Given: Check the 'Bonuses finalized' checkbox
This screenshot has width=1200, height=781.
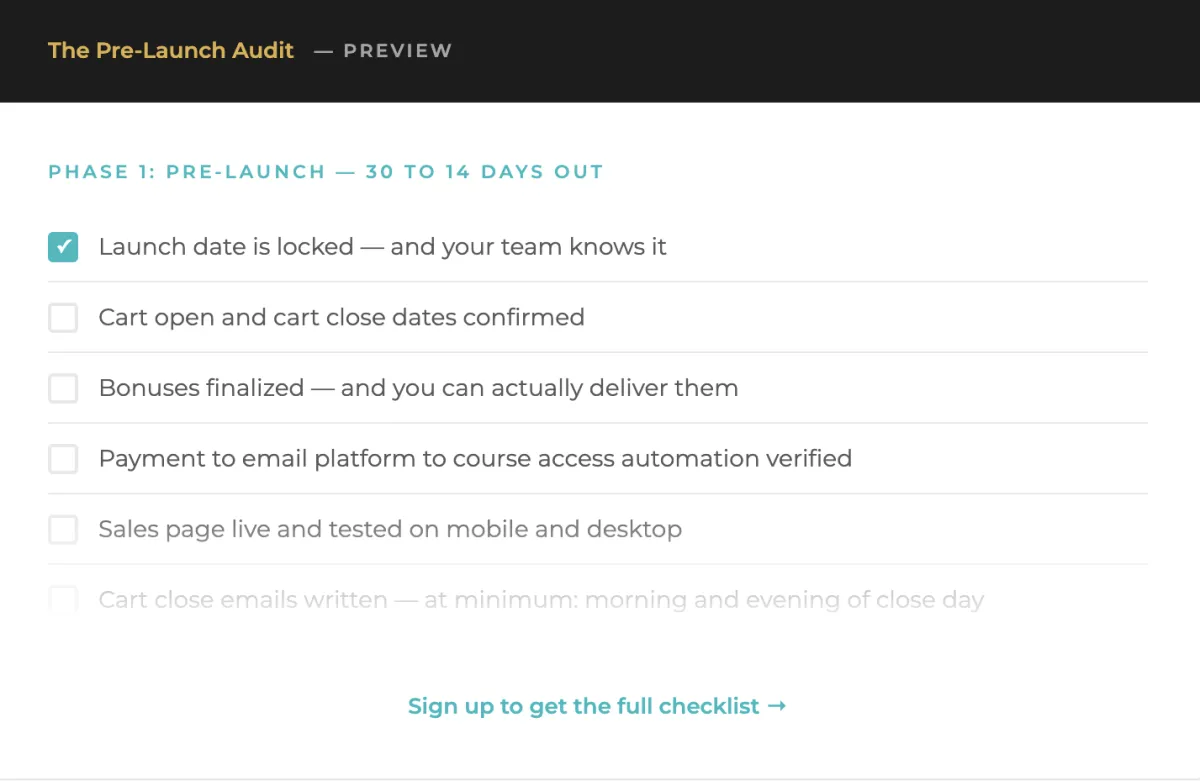Looking at the screenshot, I should coord(63,388).
